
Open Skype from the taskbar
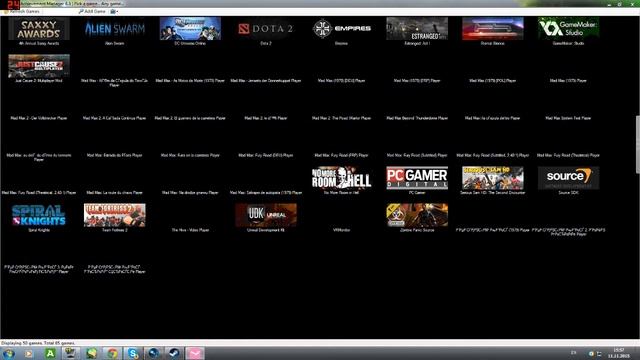[133, 353]
